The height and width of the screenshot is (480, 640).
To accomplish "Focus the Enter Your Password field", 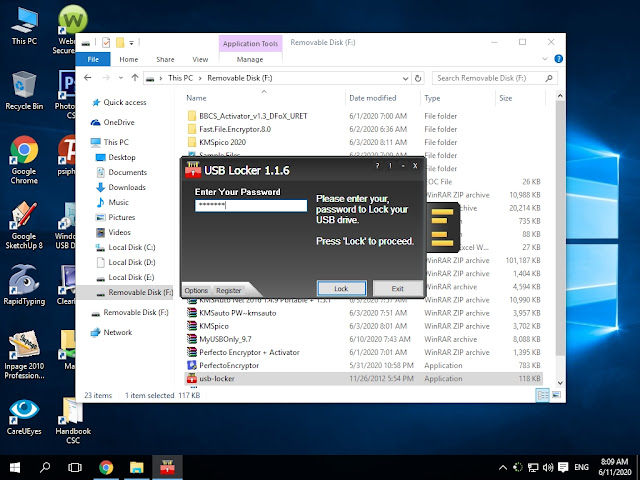I will (x=251, y=205).
